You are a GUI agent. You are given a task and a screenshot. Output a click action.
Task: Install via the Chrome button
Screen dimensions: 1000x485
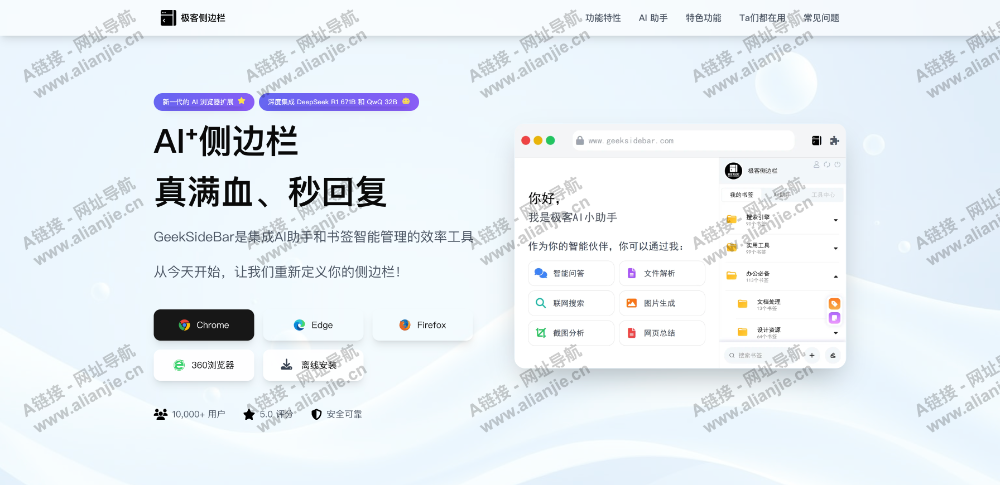click(x=203, y=325)
